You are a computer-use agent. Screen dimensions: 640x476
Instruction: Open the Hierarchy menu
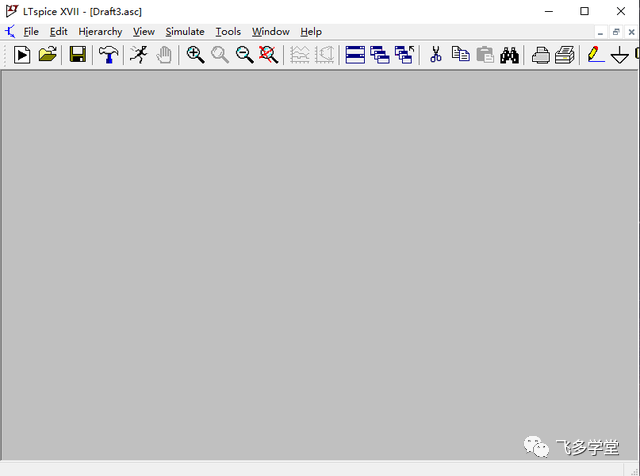[x=100, y=32]
